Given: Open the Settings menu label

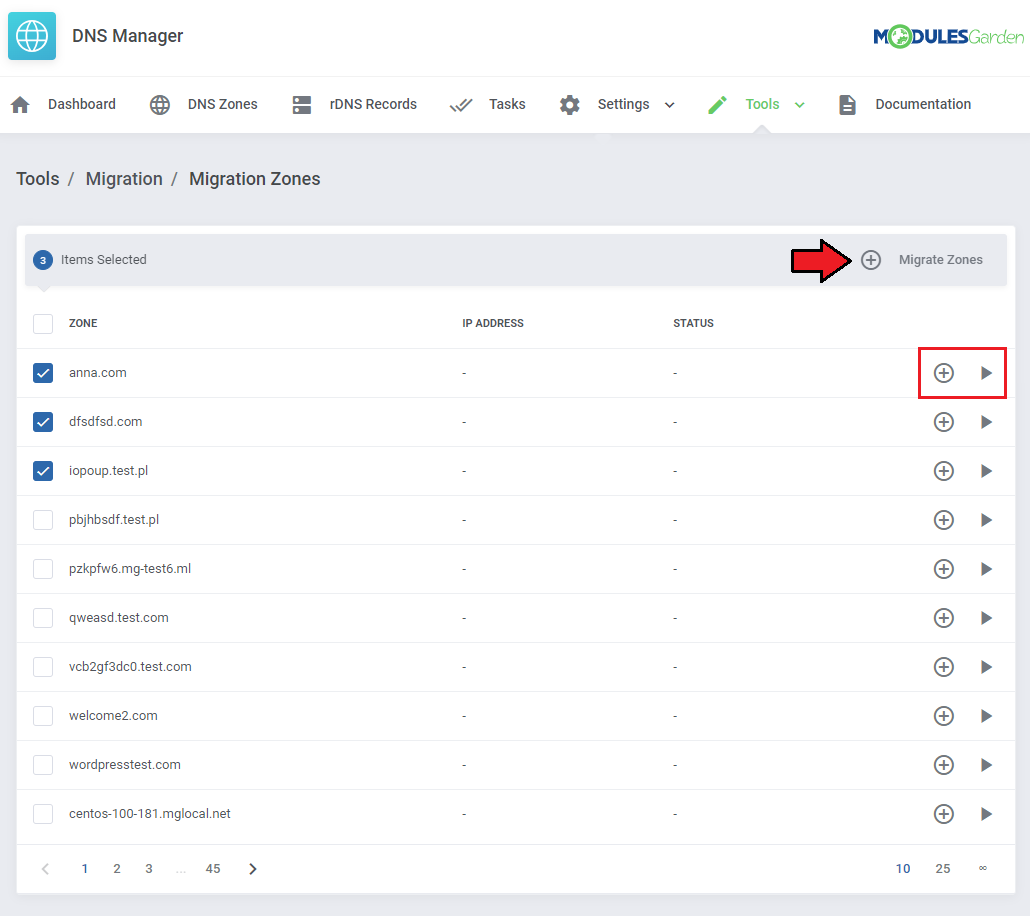Looking at the screenshot, I should (x=623, y=104).
